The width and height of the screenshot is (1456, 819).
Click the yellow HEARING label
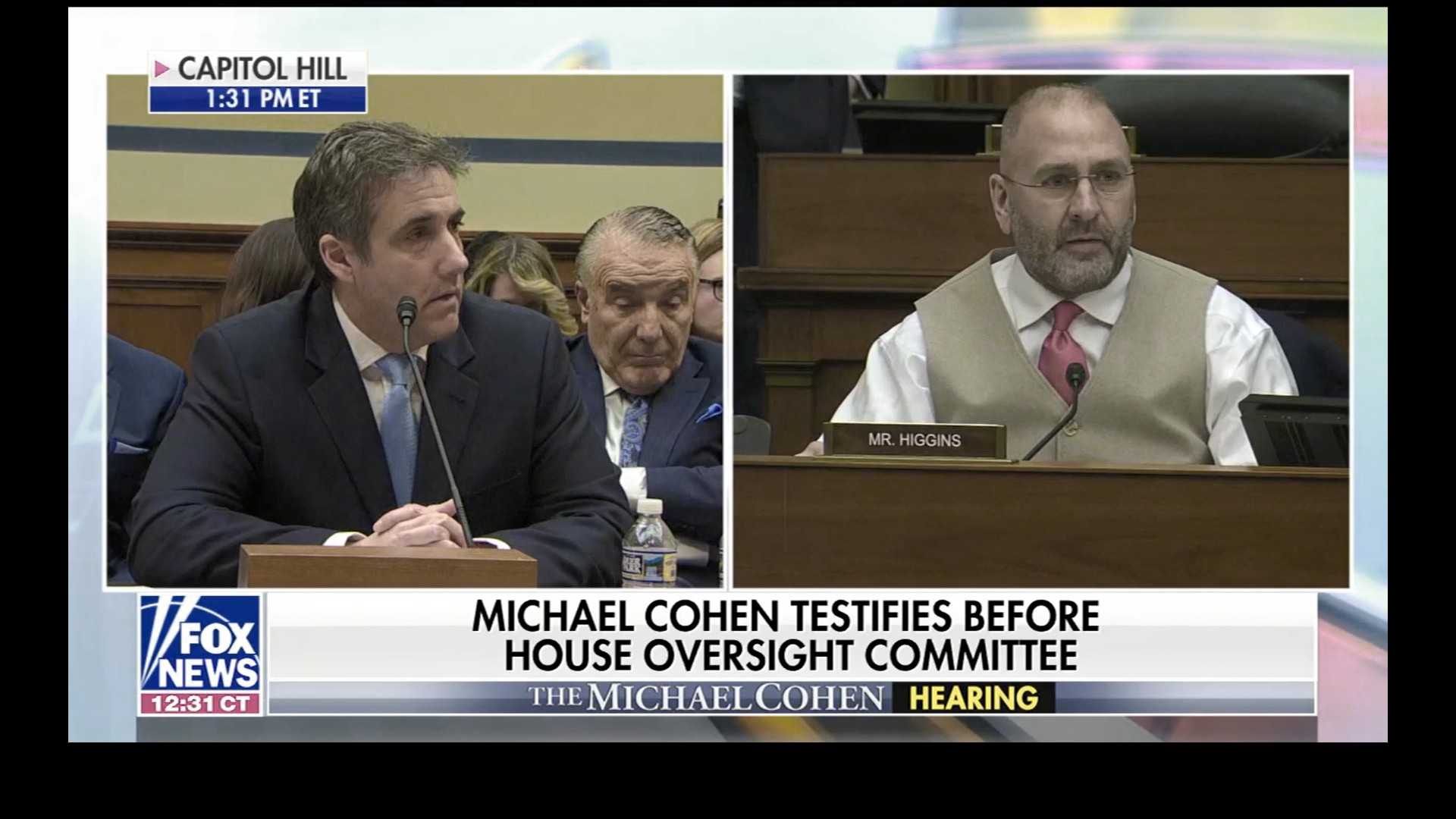[x=974, y=697]
